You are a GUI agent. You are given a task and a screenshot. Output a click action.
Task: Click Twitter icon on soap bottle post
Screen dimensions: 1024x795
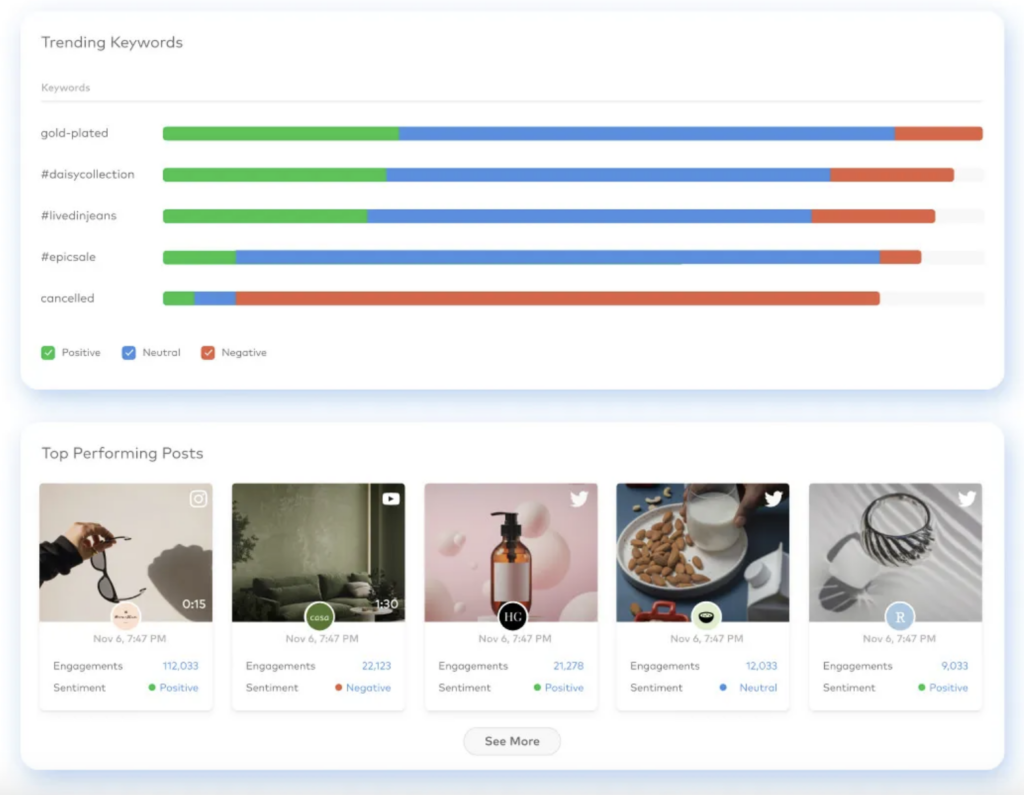[579, 499]
